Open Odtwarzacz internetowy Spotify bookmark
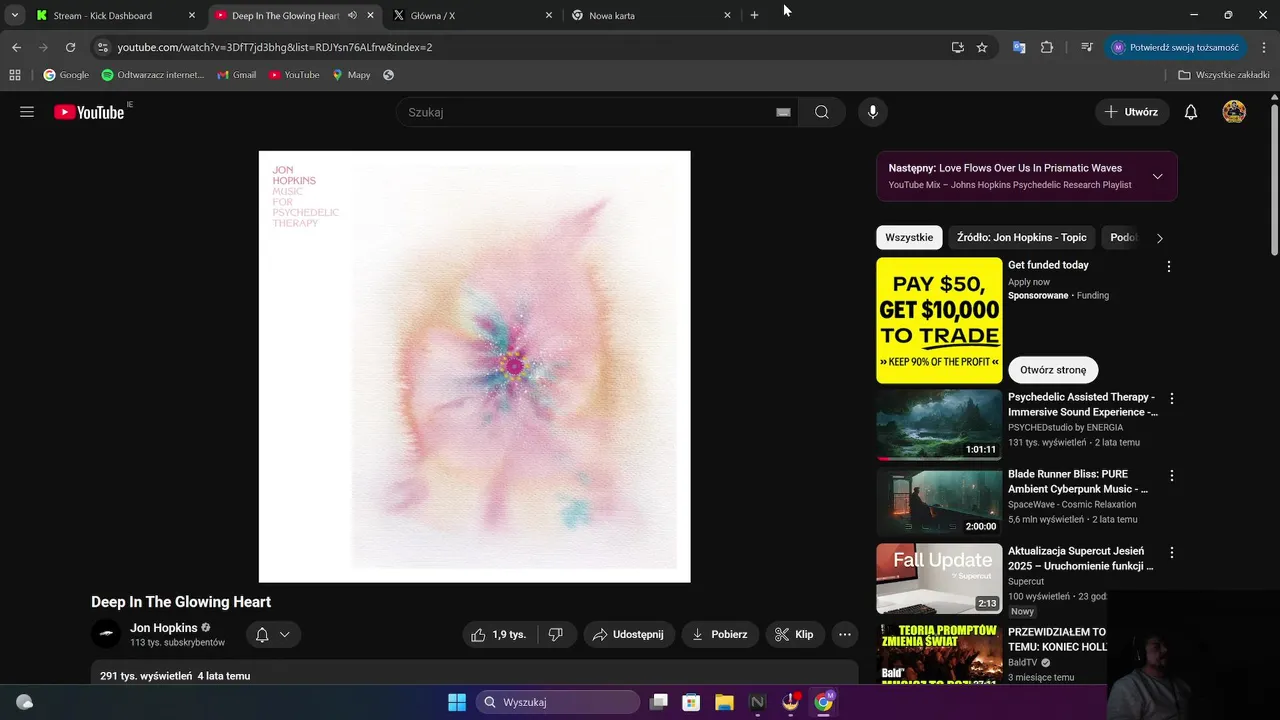The image size is (1280, 720). point(153,75)
